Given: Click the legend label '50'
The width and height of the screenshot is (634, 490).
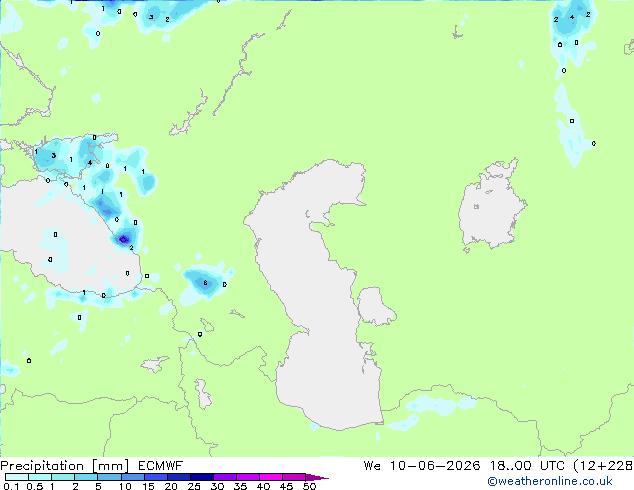Looking at the screenshot, I should point(309,486).
